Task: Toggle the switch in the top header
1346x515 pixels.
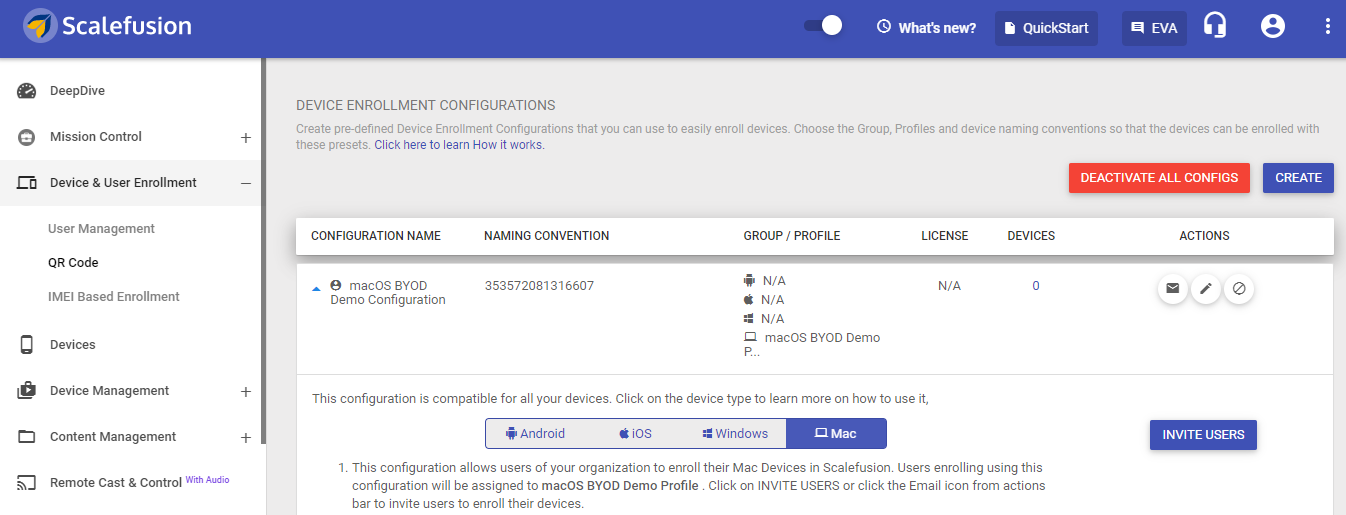Action: tap(823, 26)
